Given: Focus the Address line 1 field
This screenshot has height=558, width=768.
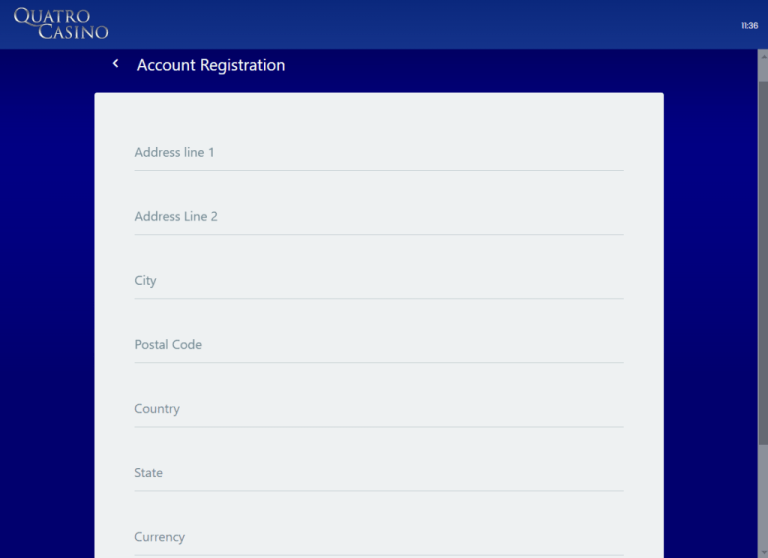Looking at the screenshot, I should (378, 153).
